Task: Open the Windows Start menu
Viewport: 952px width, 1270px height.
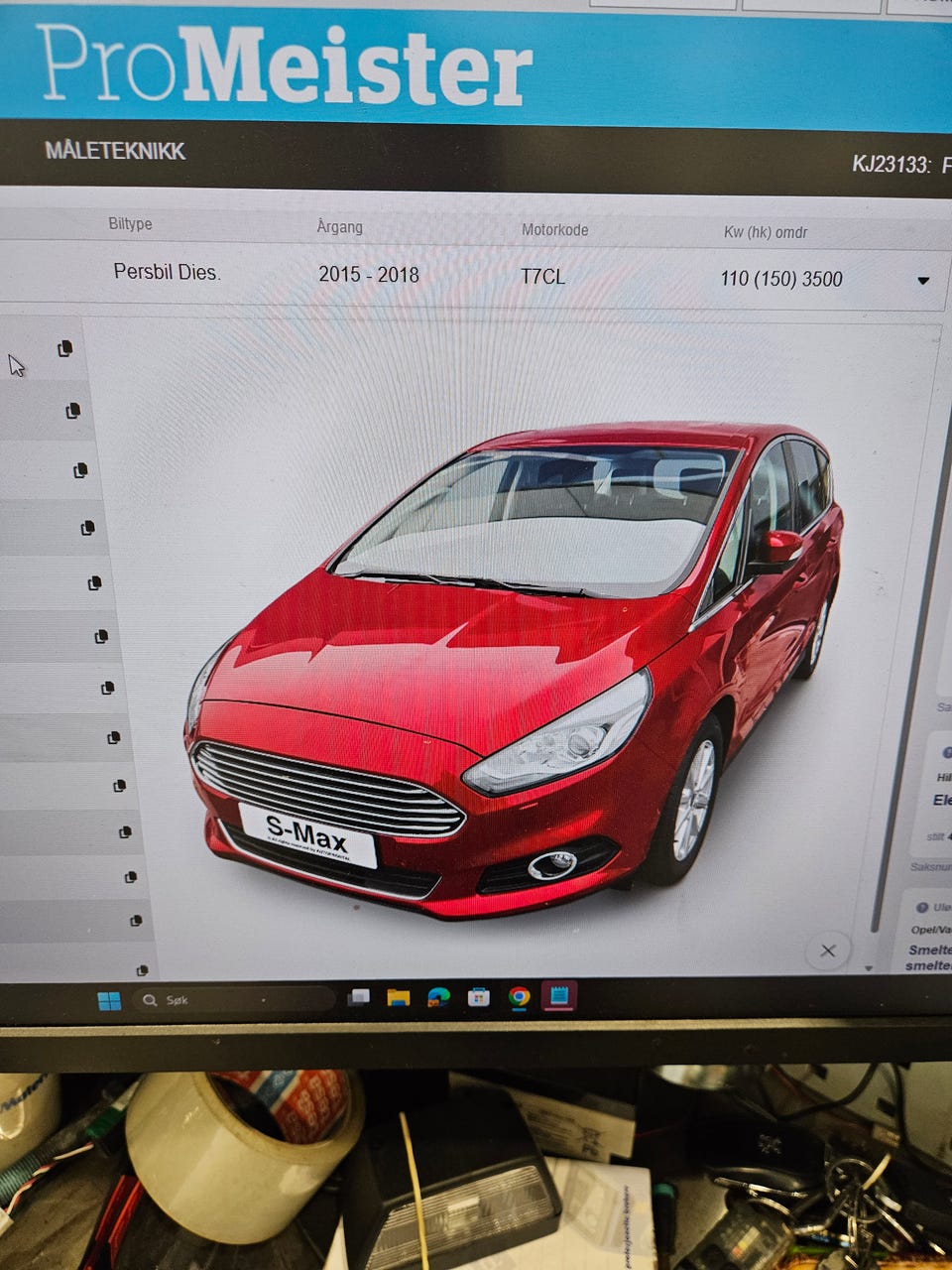Action: pyautogui.click(x=109, y=1000)
